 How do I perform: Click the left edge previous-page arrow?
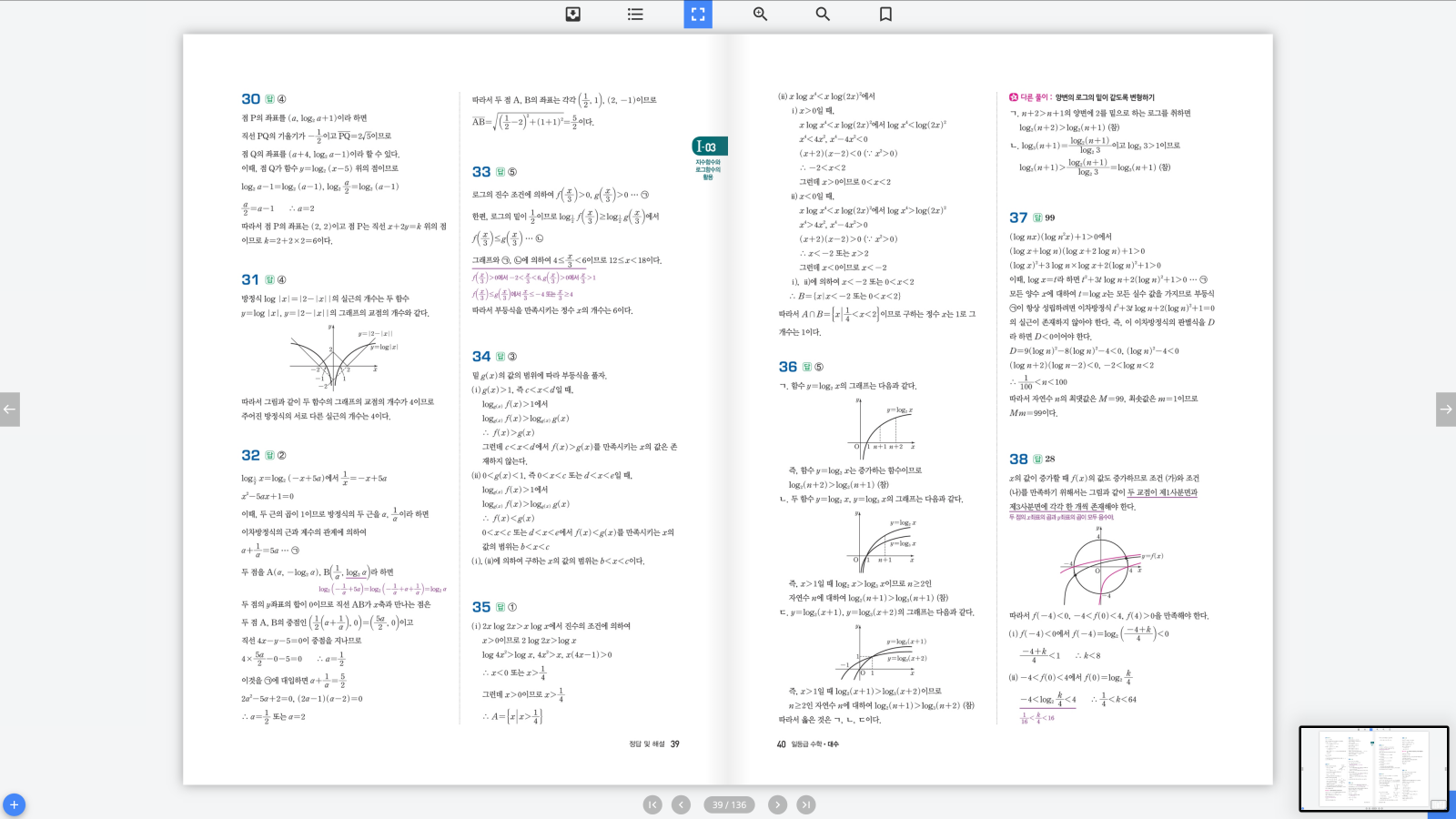coord(9,409)
